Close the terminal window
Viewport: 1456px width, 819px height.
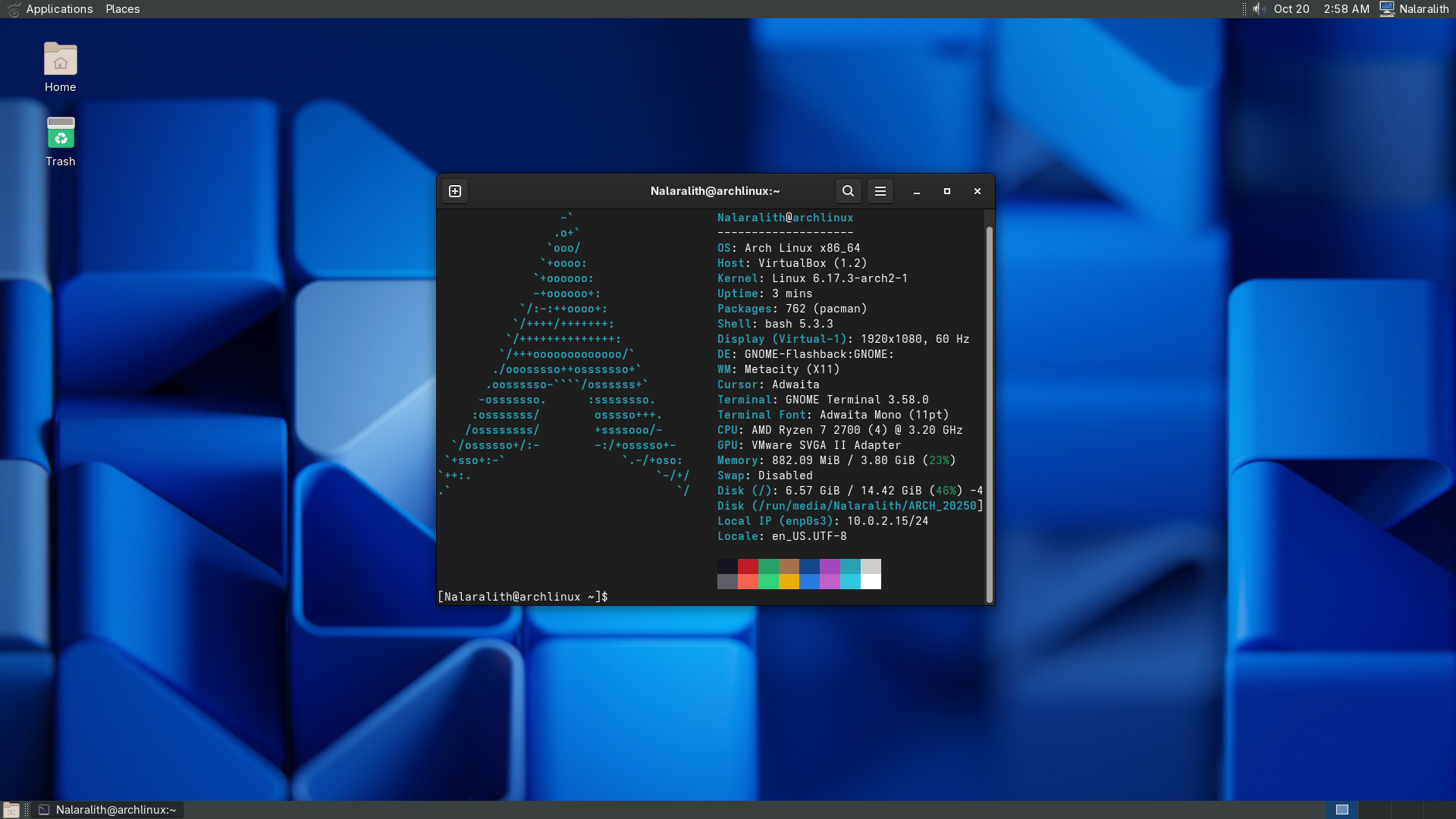point(977,191)
